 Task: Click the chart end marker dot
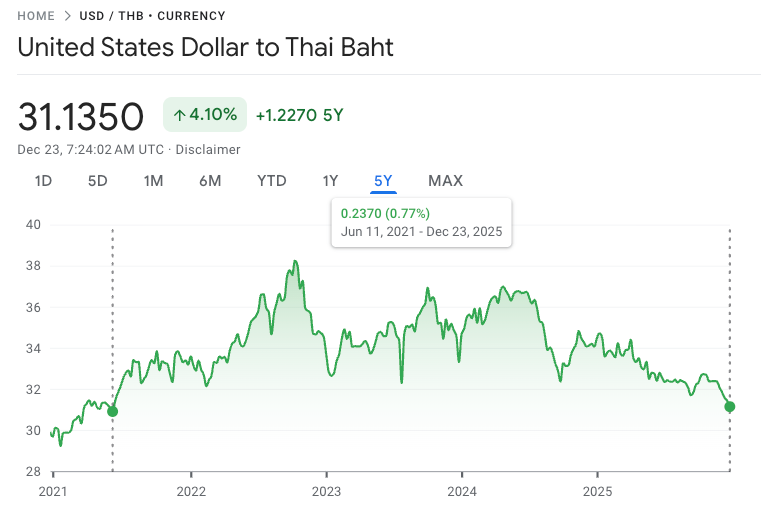click(730, 406)
